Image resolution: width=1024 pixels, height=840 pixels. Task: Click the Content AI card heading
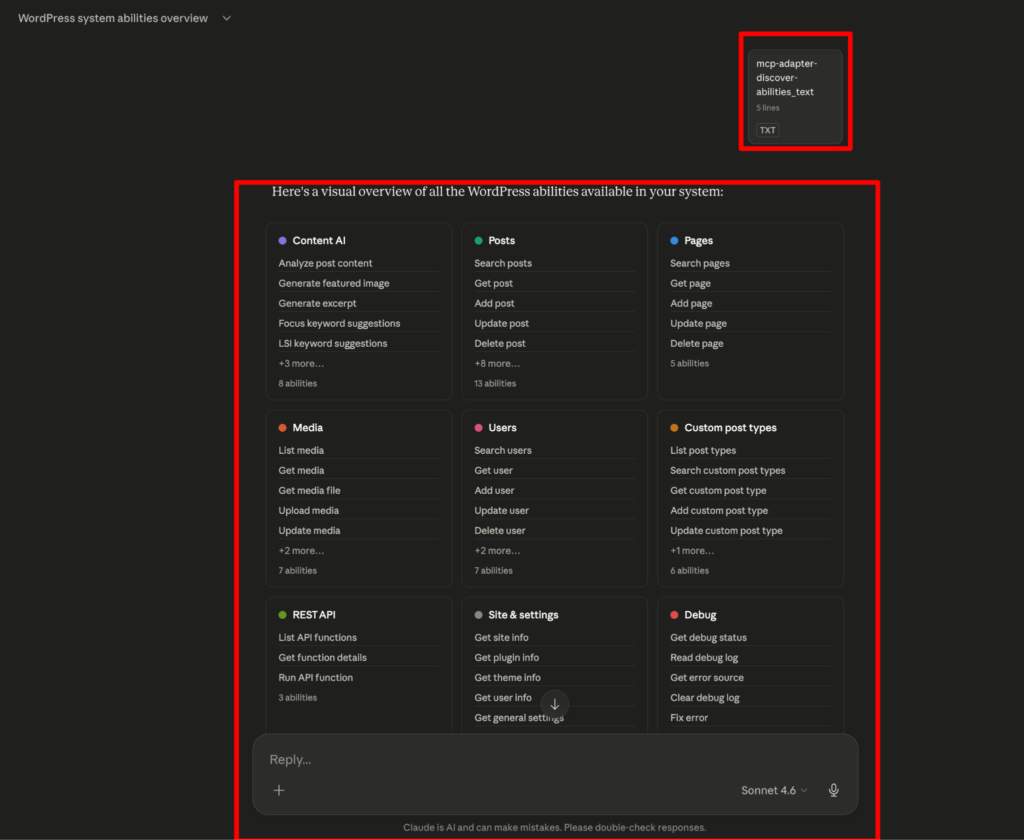[319, 240]
